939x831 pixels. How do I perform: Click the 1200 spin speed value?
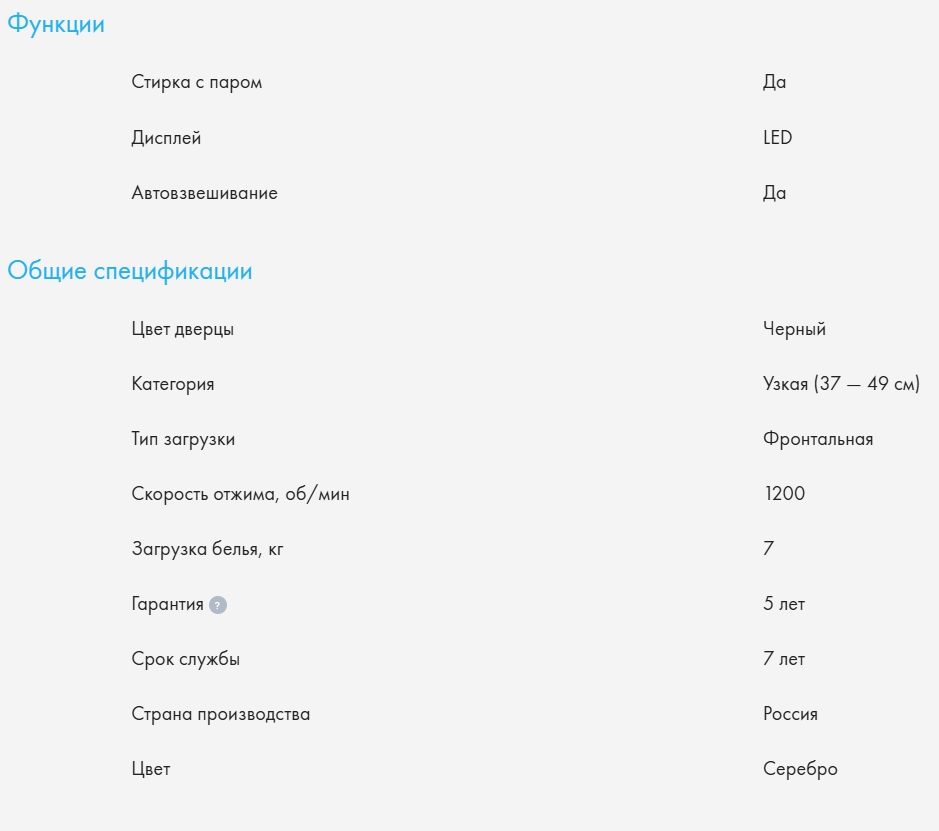pos(784,494)
